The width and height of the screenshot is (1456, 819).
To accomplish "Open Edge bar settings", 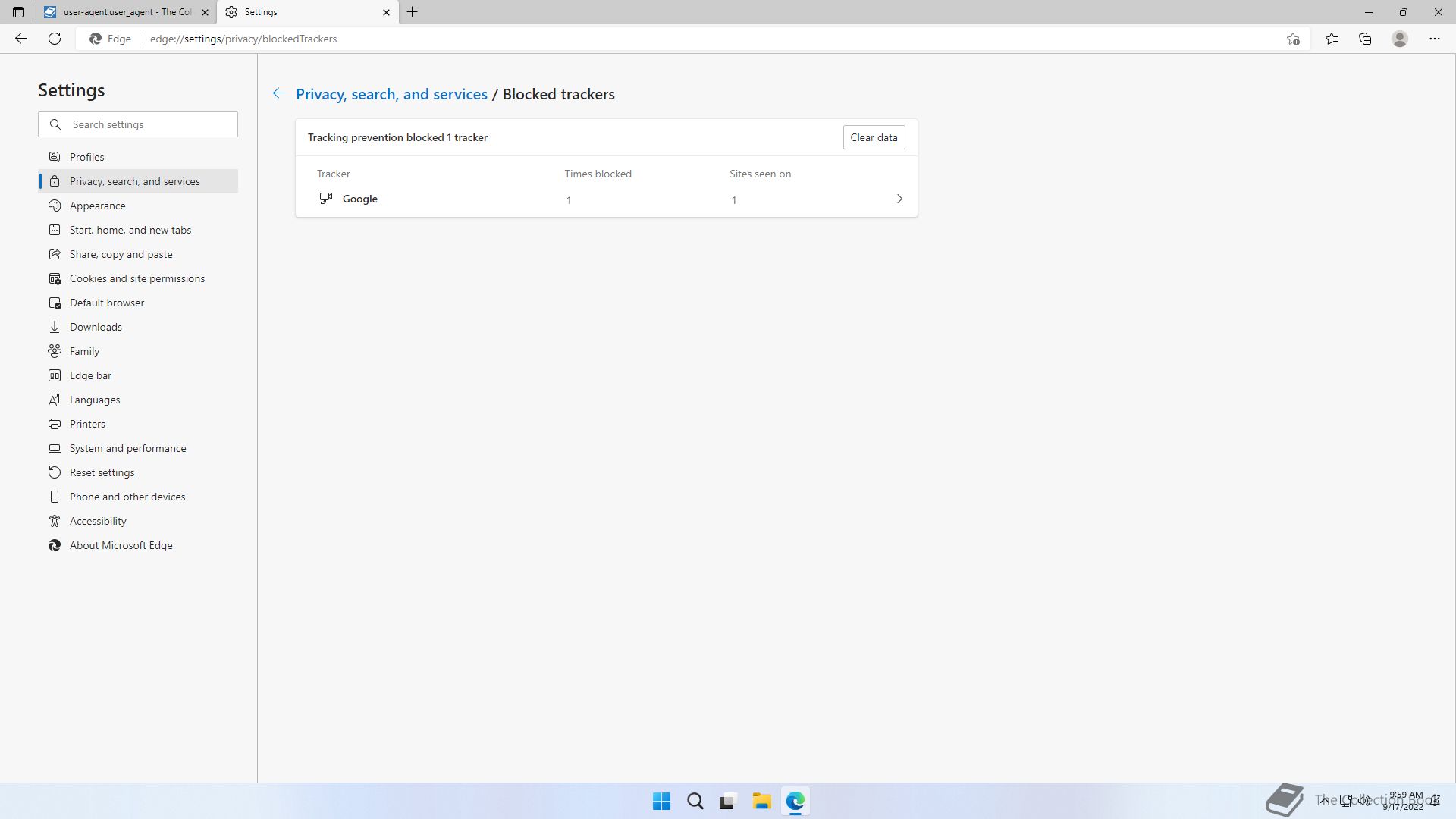I will (138, 375).
